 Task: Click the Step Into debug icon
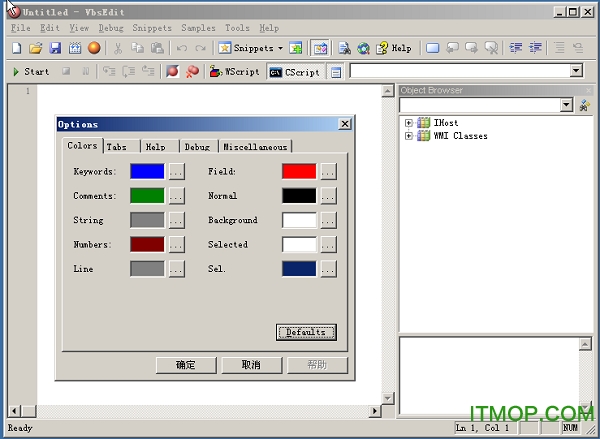109,71
